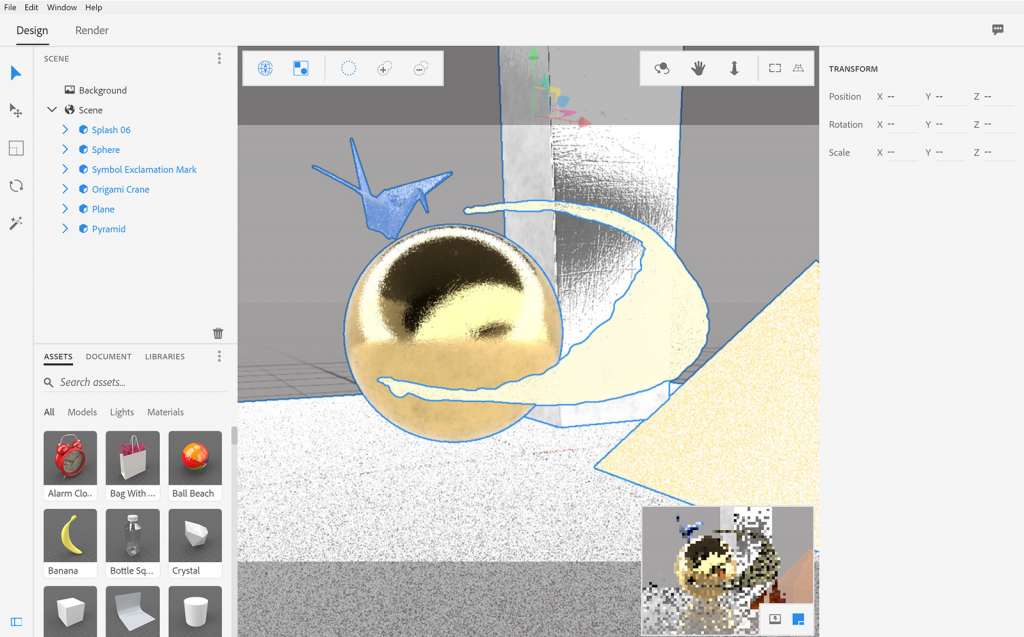Click the Frame Selection icon in camera toolbar
The height and width of the screenshot is (637, 1024).
775,68
